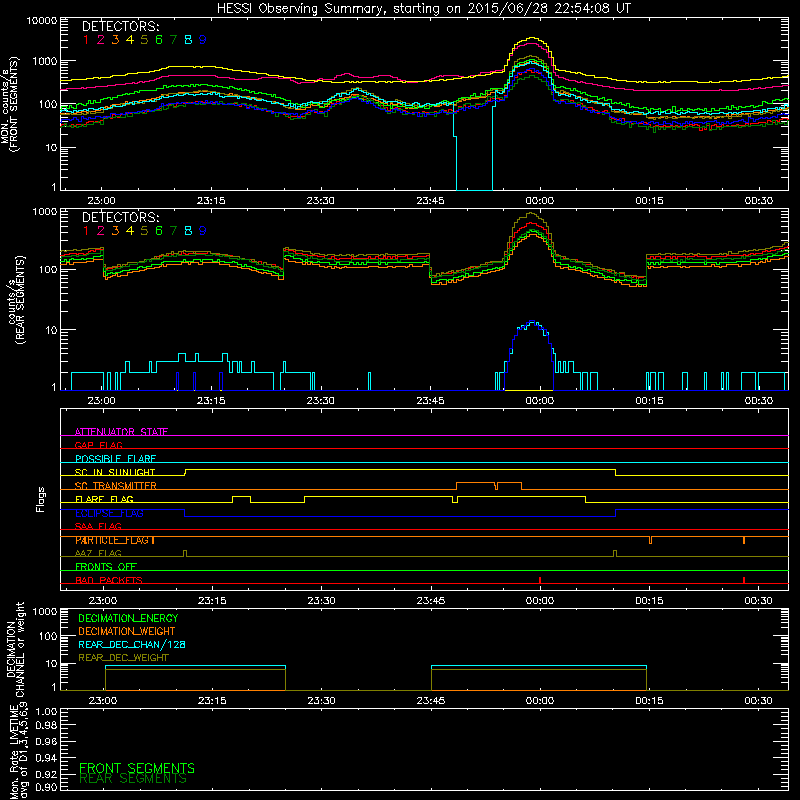Select dark green detector 7 in rear segments legend
800x800 pixels.
[173, 231]
